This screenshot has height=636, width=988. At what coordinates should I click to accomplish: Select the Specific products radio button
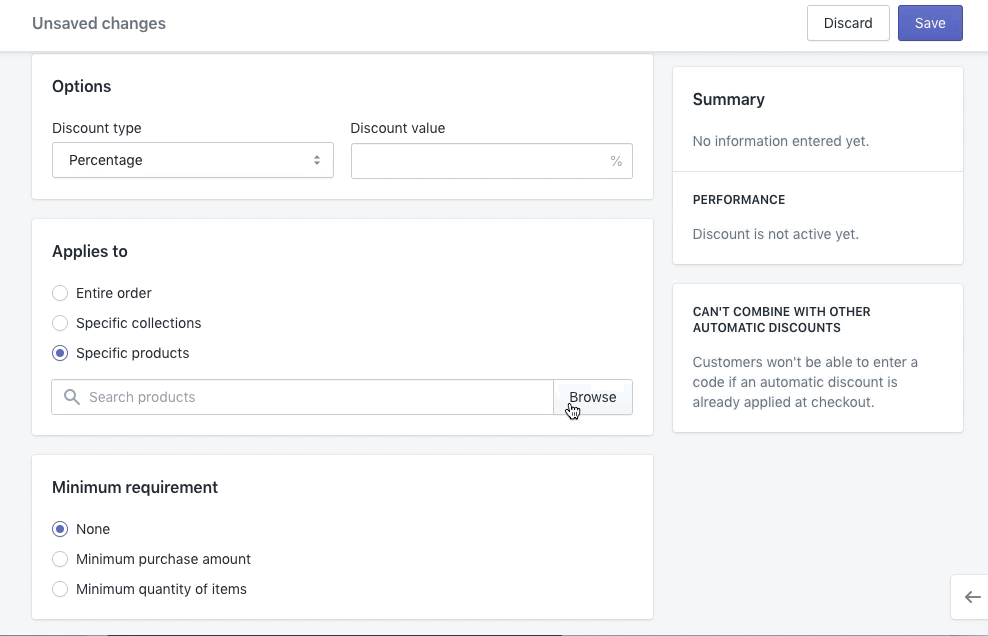(60, 353)
